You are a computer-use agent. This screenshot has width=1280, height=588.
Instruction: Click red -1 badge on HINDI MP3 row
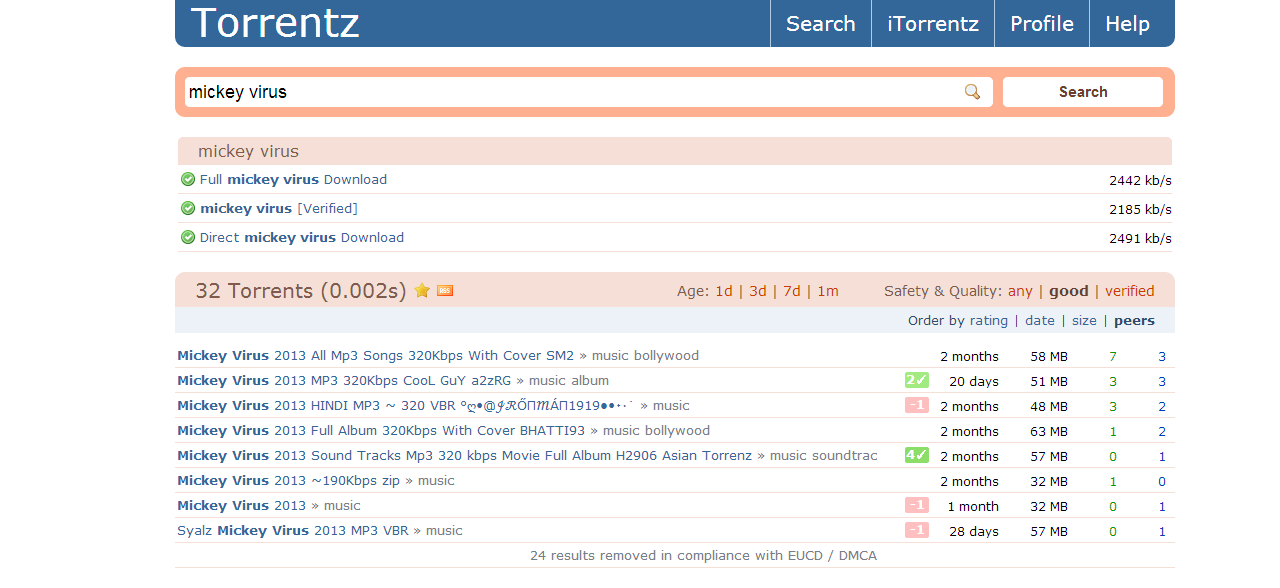pyautogui.click(x=917, y=405)
